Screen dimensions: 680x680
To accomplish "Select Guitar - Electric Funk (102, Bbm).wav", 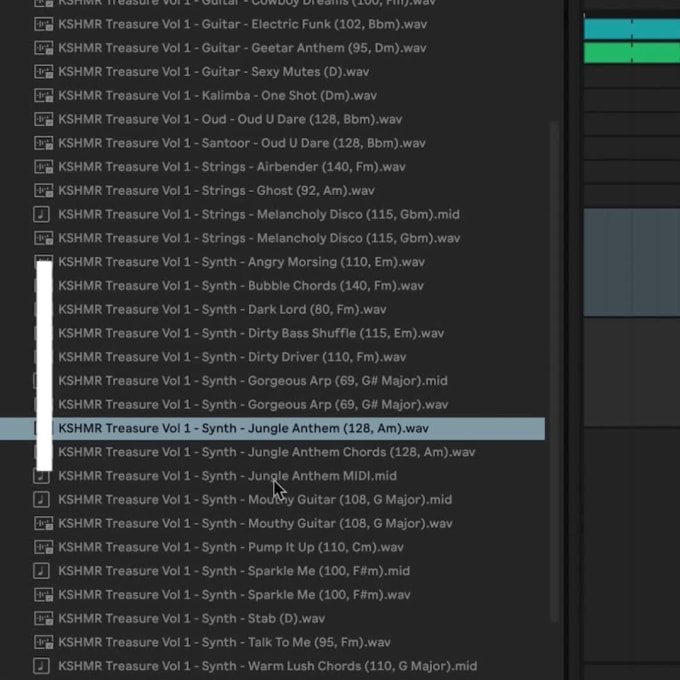I will pyautogui.click(x=243, y=24).
